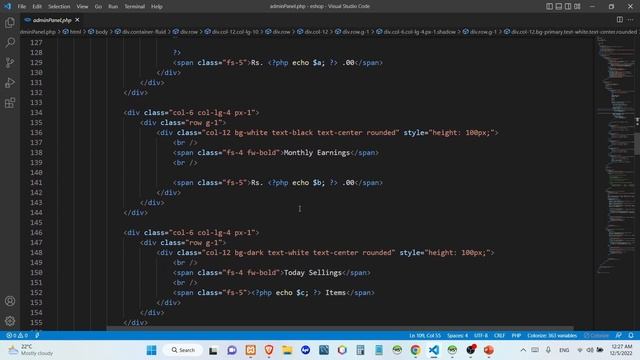Screen dimensions: 640x360
Task: Open the notifications bell in status bar
Action: coord(631,336)
